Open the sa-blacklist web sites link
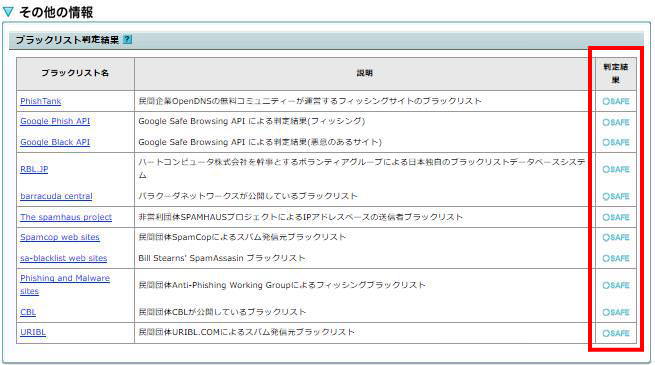This screenshot has width=655, height=365. [63, 258]
